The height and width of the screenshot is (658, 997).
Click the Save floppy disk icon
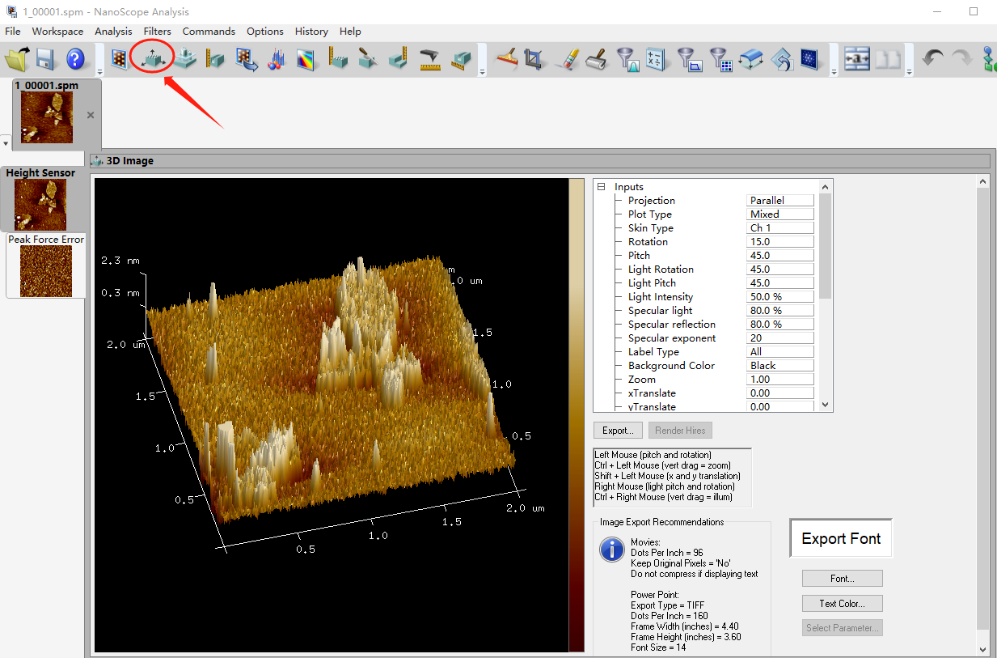point(45,60)
